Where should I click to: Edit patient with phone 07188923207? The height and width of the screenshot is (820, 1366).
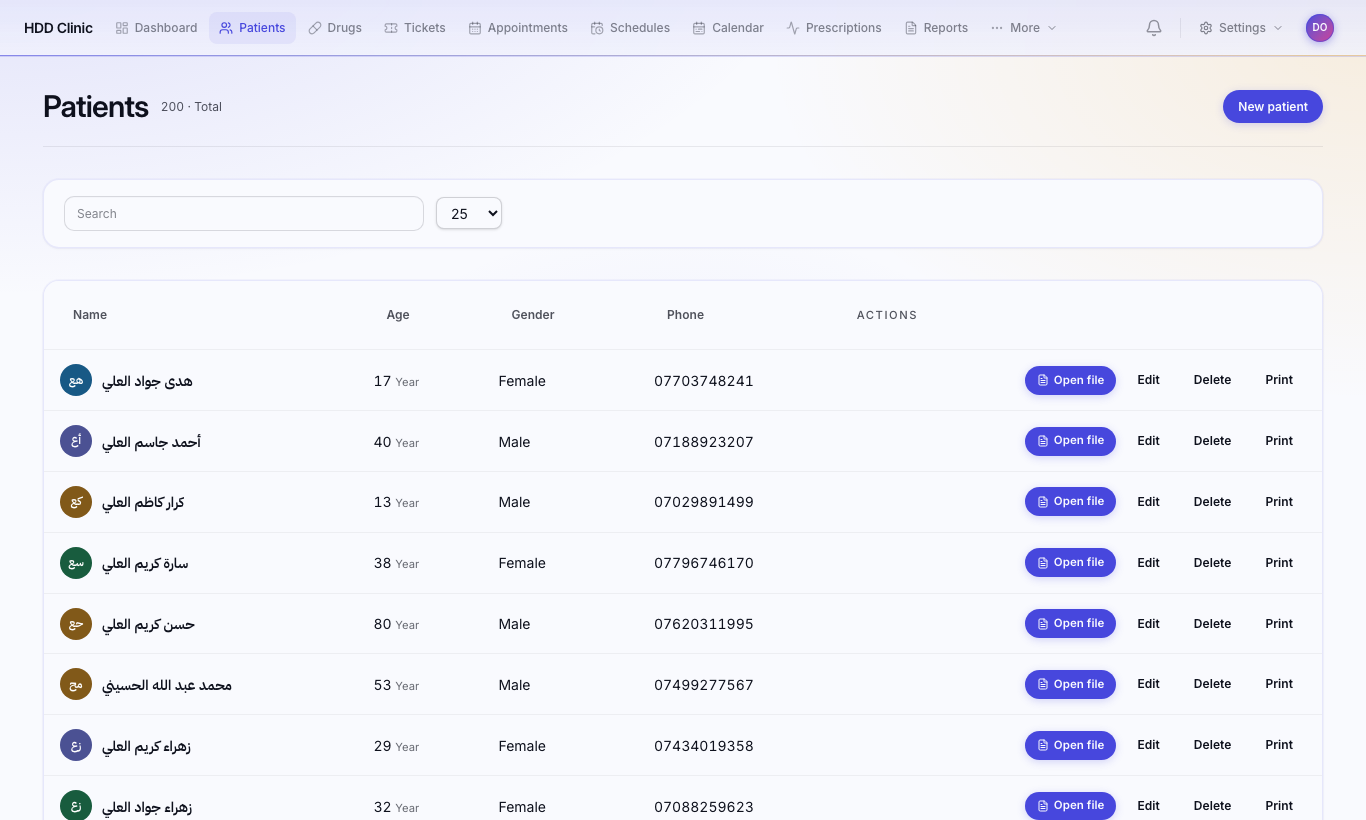[1148, 441]
